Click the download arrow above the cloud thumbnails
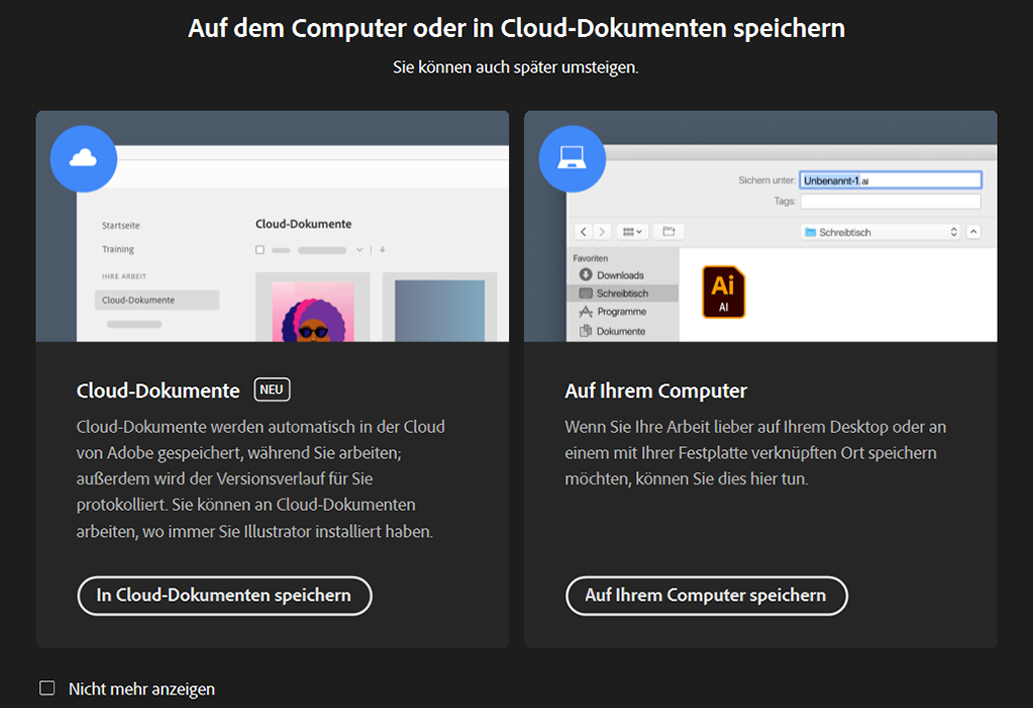The height and width of the screenshot is (708, 1033). [382, 250]
